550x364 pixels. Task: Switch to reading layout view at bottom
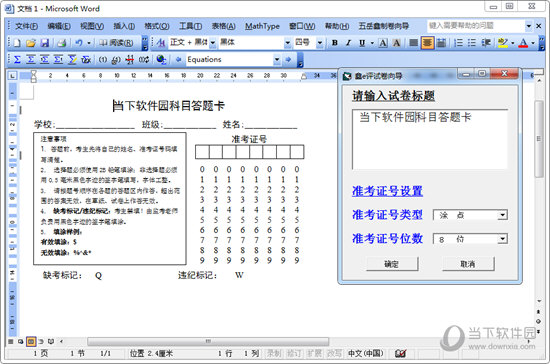[x=51, y=341]
